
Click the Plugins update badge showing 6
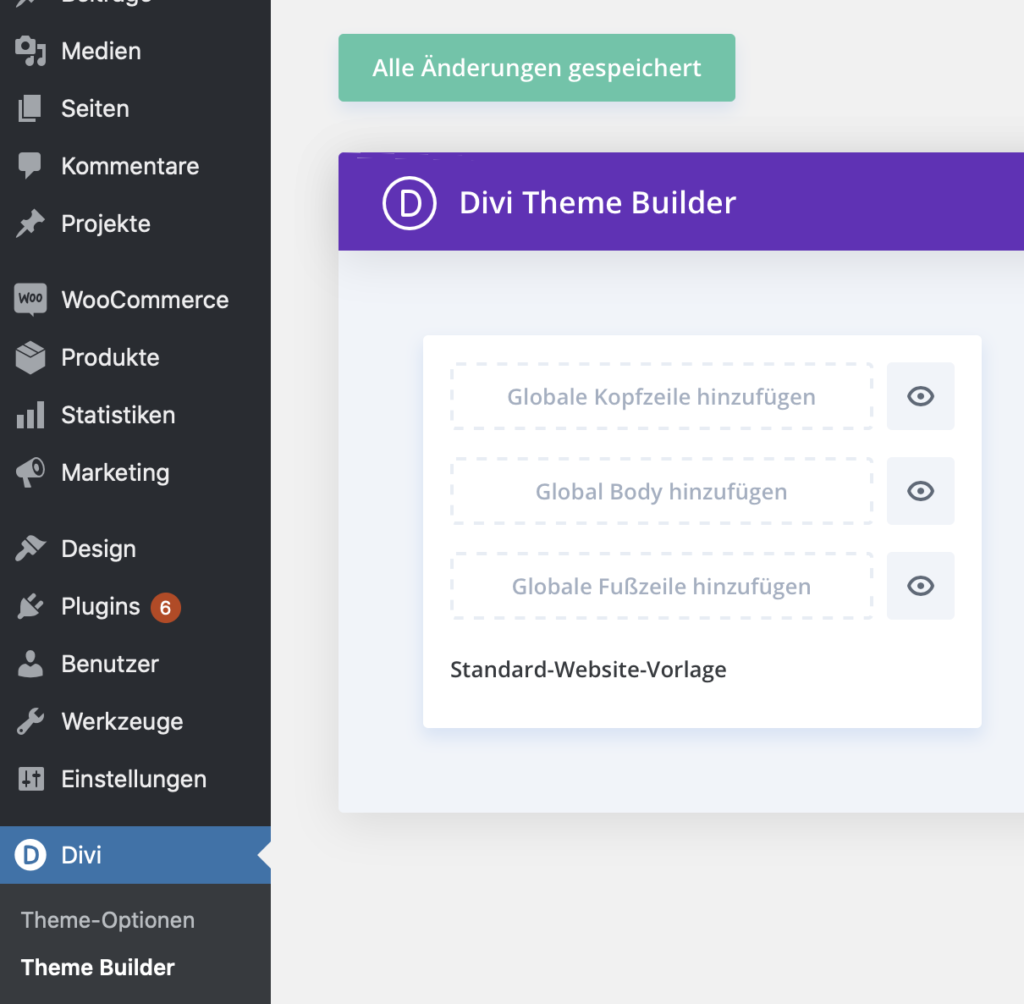pyautogui.click(x=165, y=607)
